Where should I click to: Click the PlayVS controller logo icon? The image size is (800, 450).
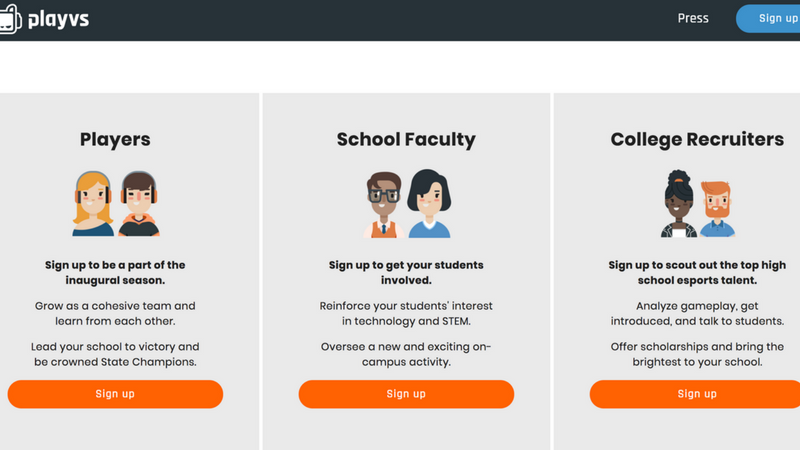pyautogui.click(x=10, y=19)
